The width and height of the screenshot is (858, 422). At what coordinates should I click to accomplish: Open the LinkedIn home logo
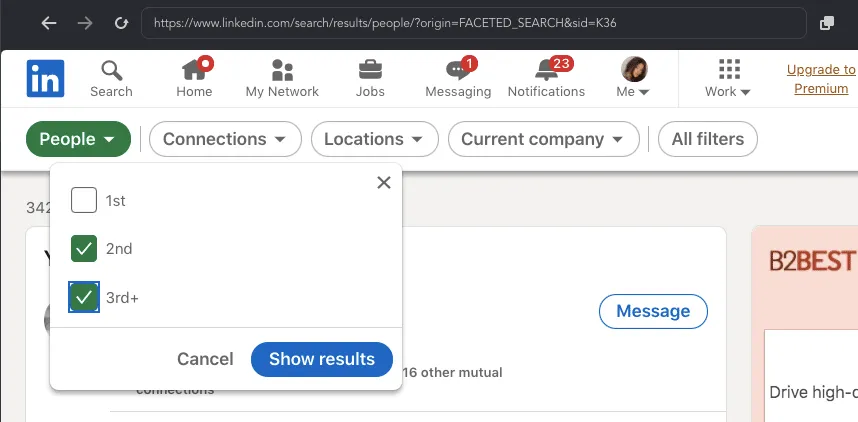pyautogui.click(x=45, y=78)
